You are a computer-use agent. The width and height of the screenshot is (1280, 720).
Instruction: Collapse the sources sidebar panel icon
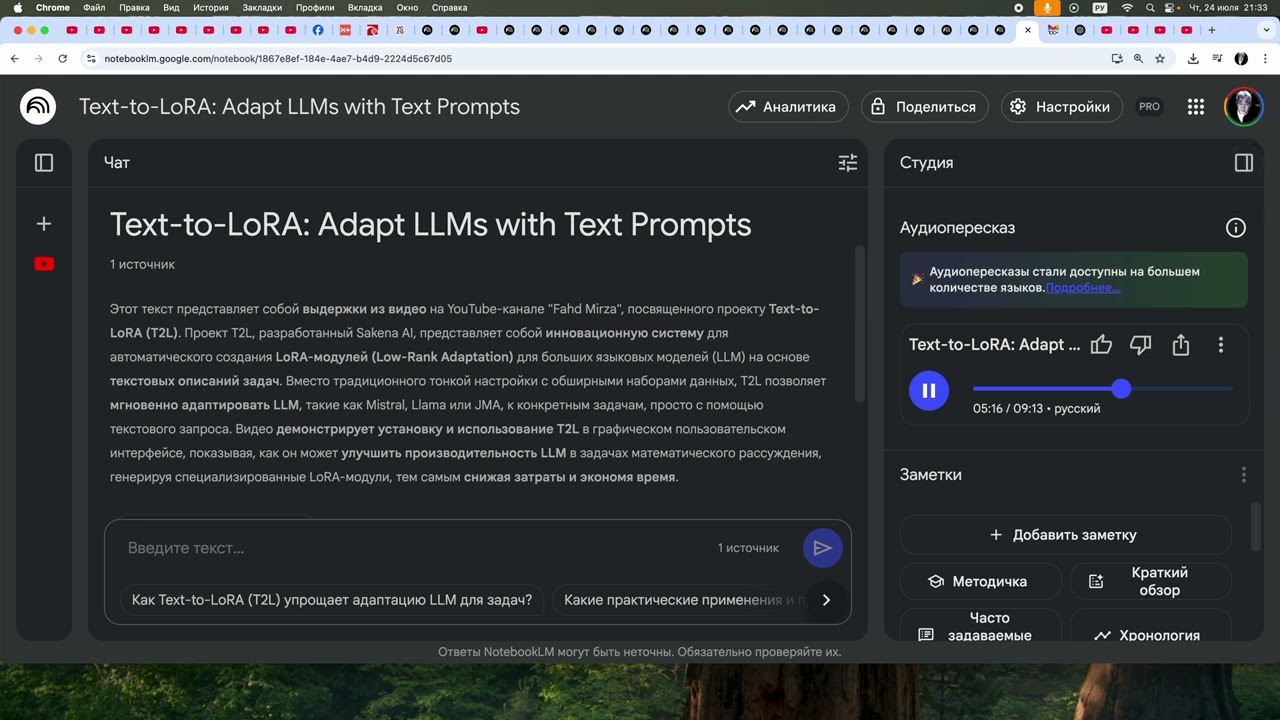pyautogui.click(x=44, y=162)
